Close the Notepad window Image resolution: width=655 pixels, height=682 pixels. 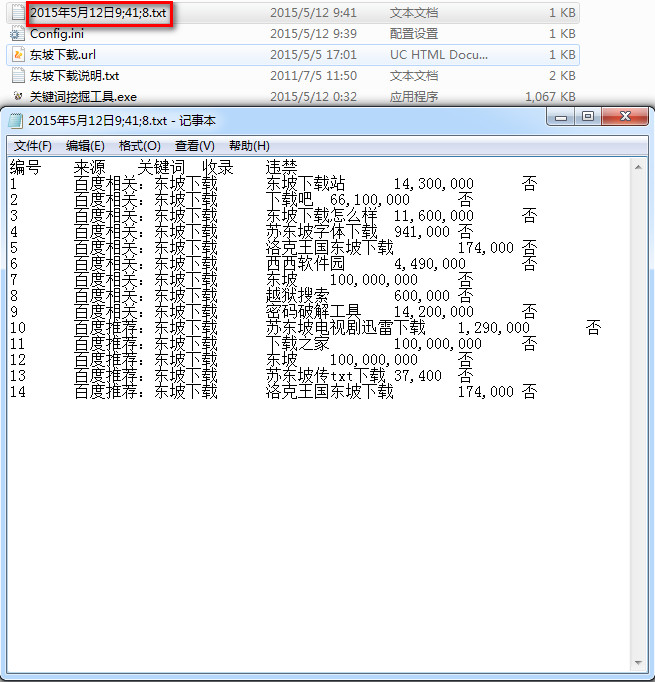click(625, 117)
